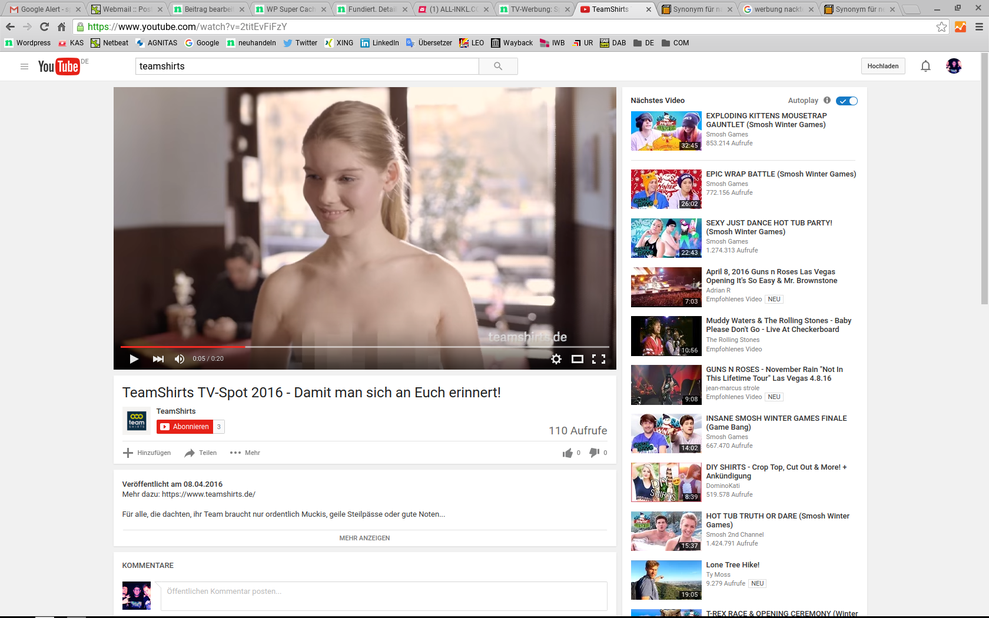Expand description with MEHR ANZEIGEN
The height and width of the screenshot is (618, 989).
click(365, 538)
